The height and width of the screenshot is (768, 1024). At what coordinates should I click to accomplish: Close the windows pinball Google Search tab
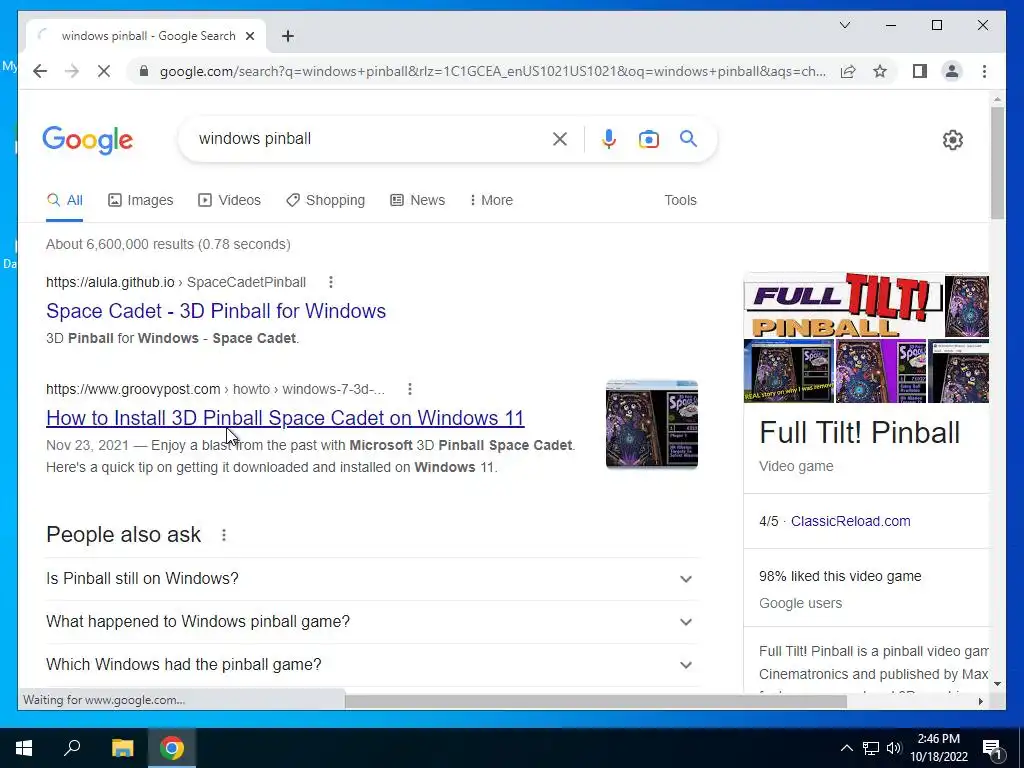click(x=249, y=36)
